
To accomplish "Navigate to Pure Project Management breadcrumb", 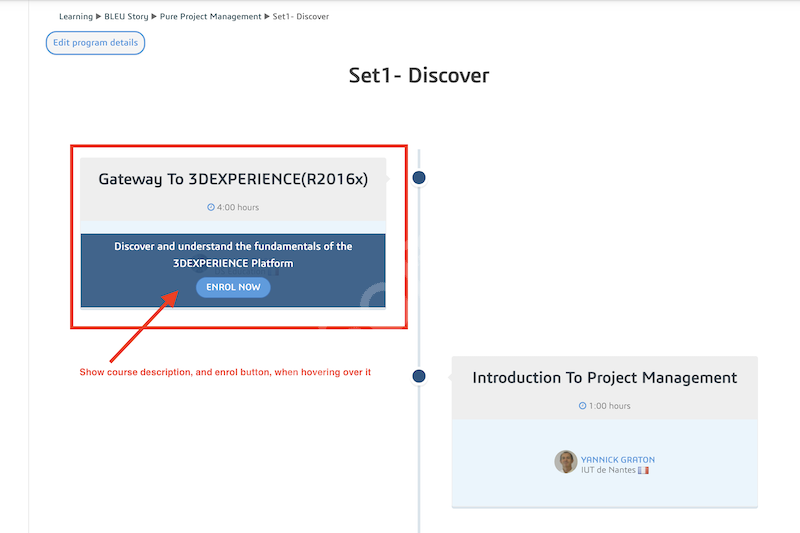I will (210, 16).
